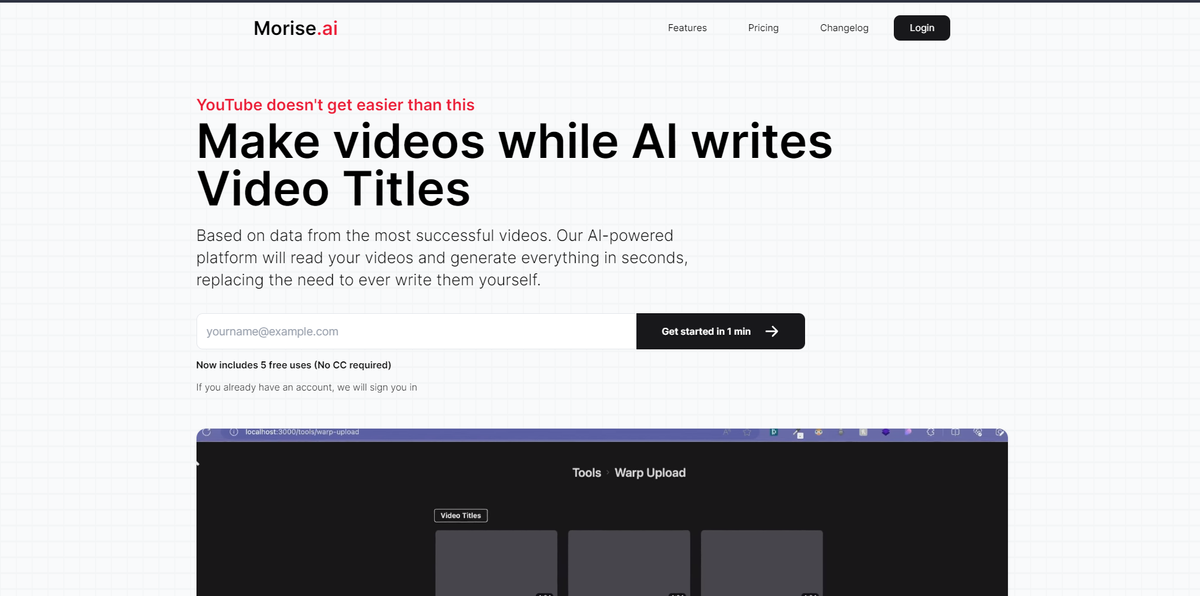Viewport: 1200px width, 596px height.
Task: Open the Features page
Action: click(x=687, y=28)
